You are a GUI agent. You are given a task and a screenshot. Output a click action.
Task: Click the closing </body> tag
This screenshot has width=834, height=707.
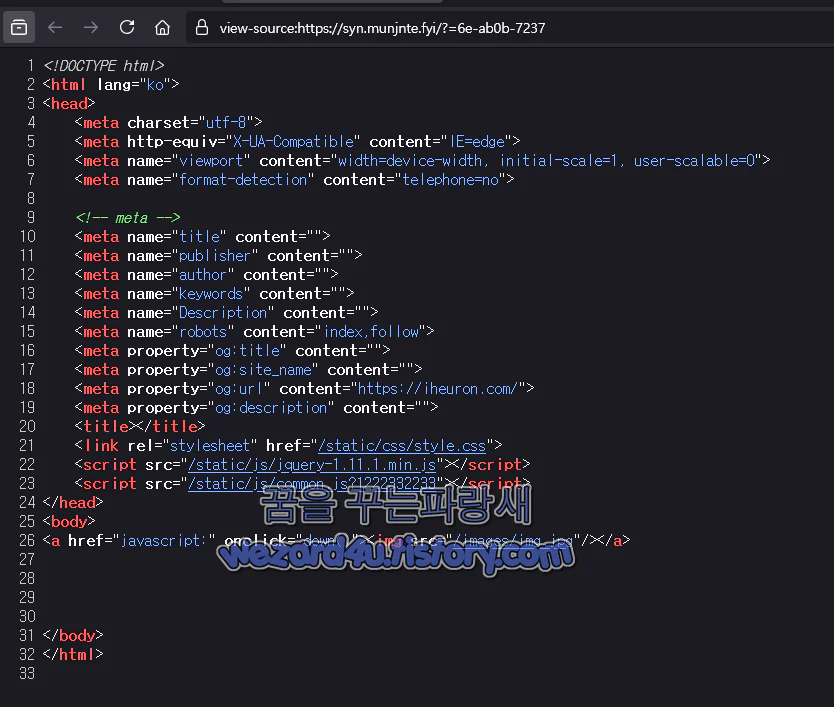point(73,636)
